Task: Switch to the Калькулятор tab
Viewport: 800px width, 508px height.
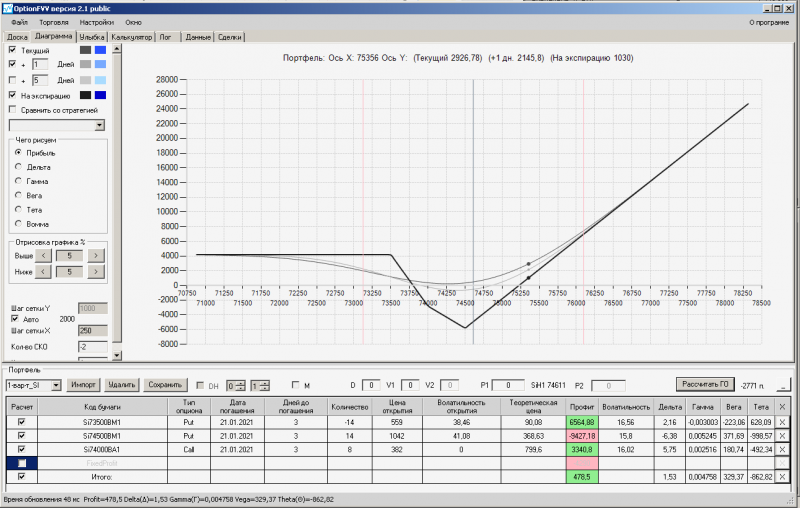Action: coord(132,37)
